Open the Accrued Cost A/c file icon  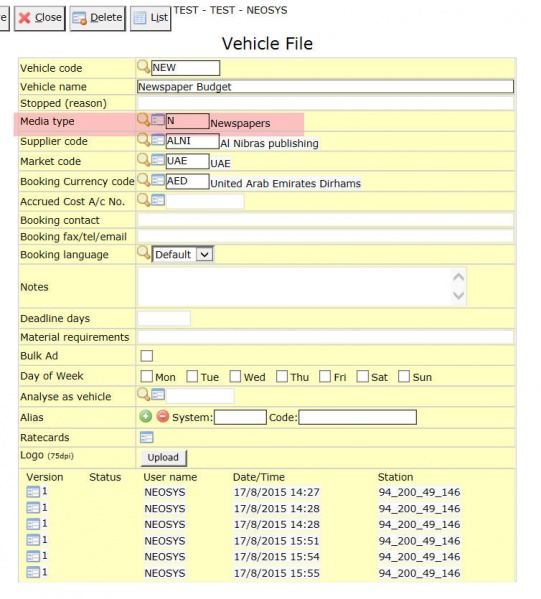coord(158,200)
